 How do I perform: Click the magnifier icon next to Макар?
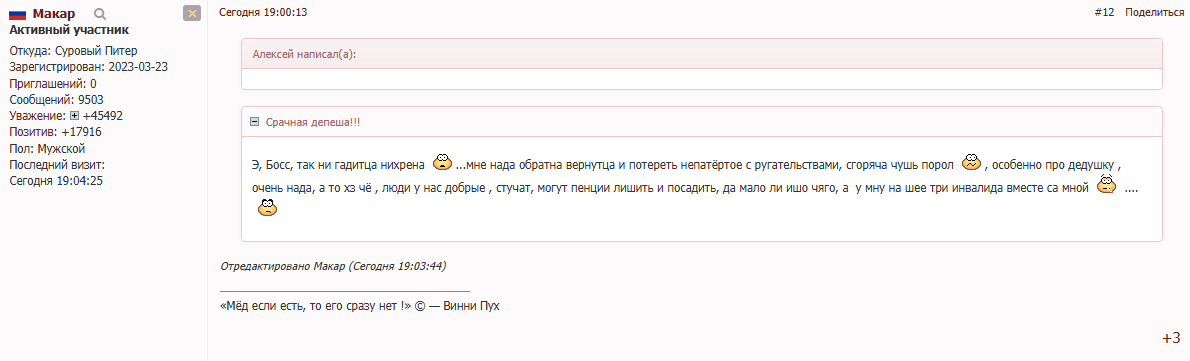100,13
